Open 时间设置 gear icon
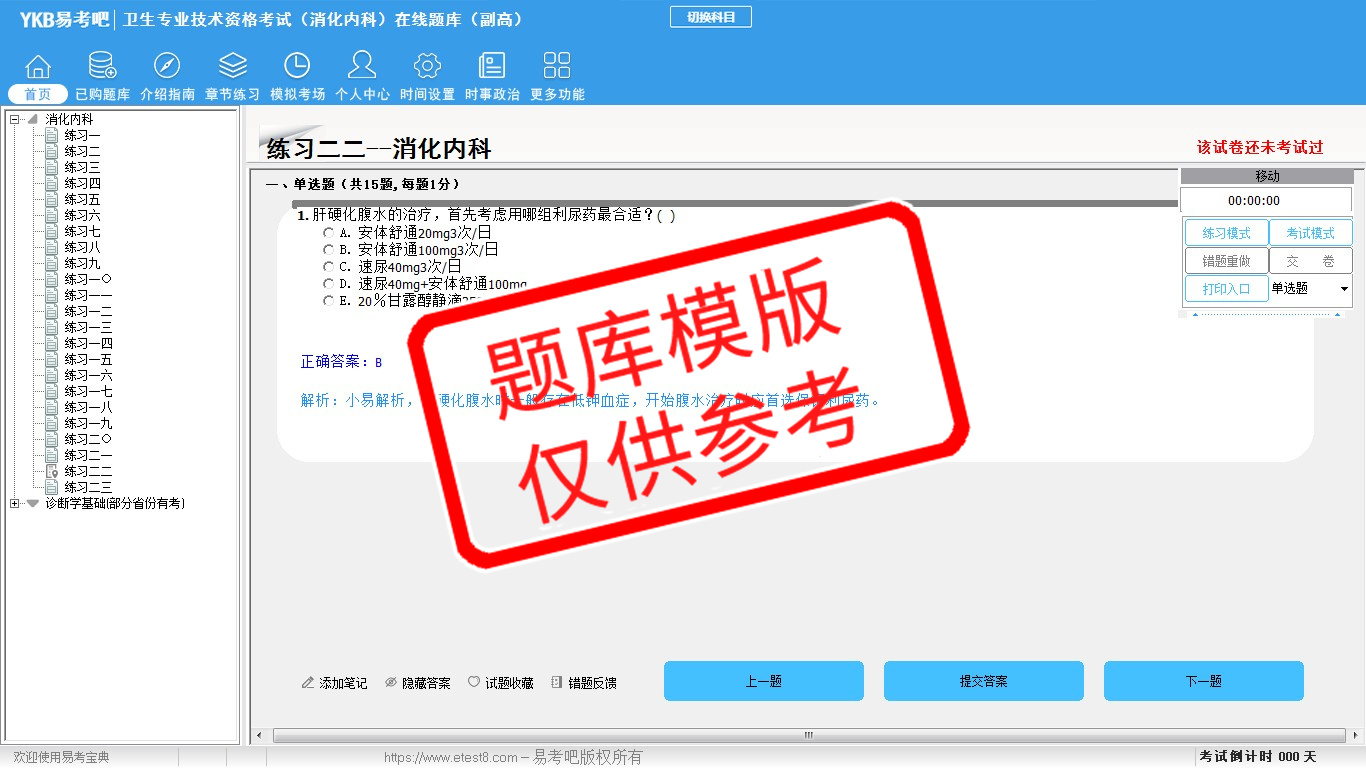This screenshot has width=1366, height=768. tap(427, 67)
